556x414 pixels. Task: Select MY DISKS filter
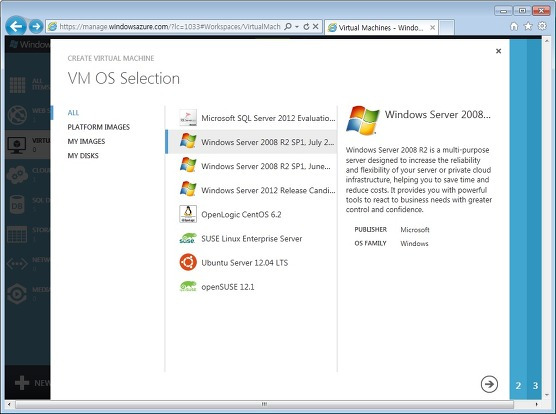(x=83, y=156)
